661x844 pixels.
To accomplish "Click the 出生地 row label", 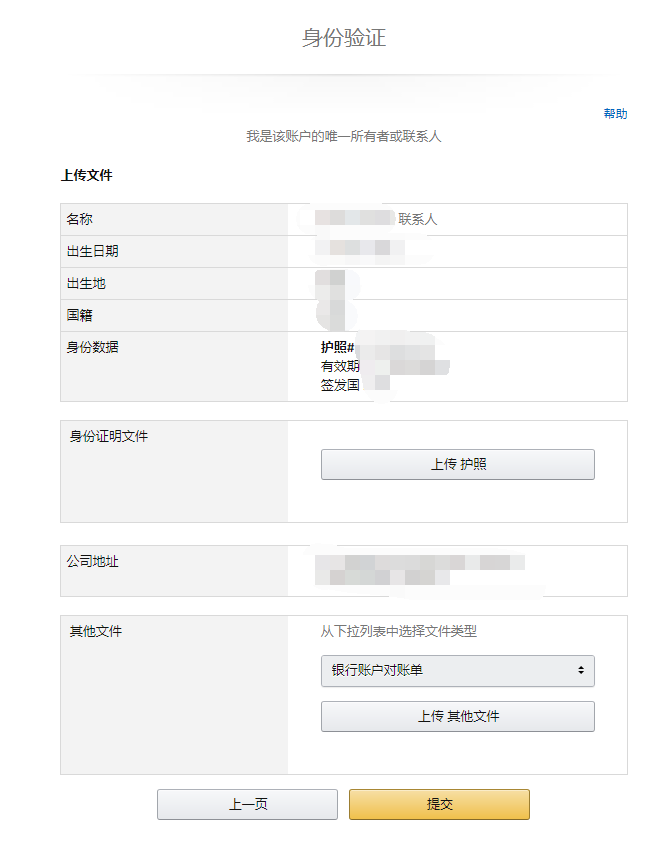I will (x=86, y=284).
